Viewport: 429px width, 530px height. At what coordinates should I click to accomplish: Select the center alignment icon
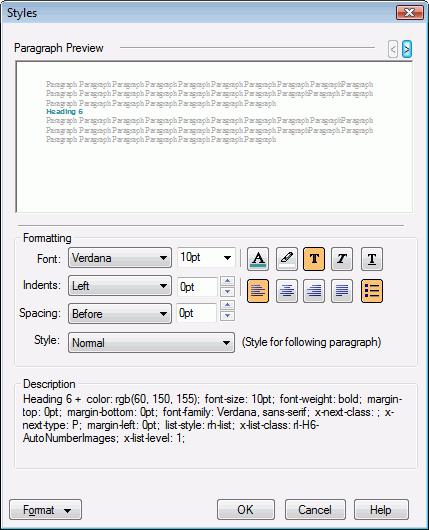tap(287, 291)
